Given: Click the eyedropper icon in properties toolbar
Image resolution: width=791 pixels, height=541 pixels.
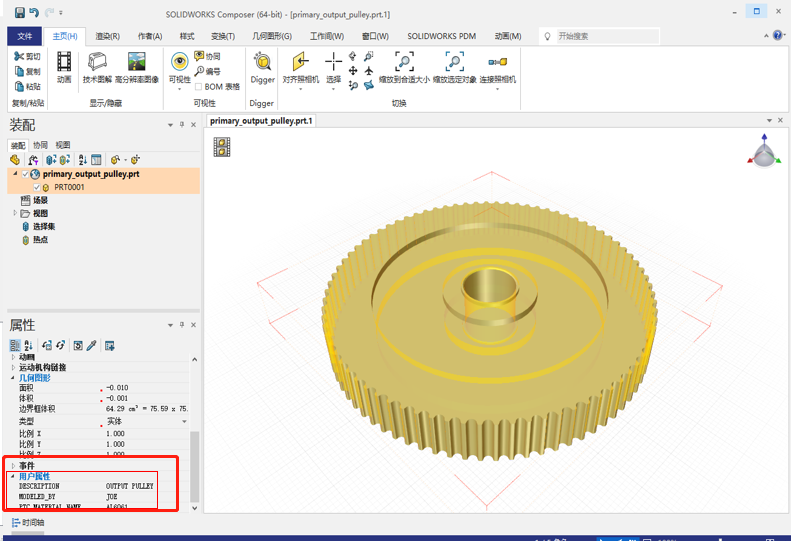Looking at the screenshot, I should (x=91, y=346).
